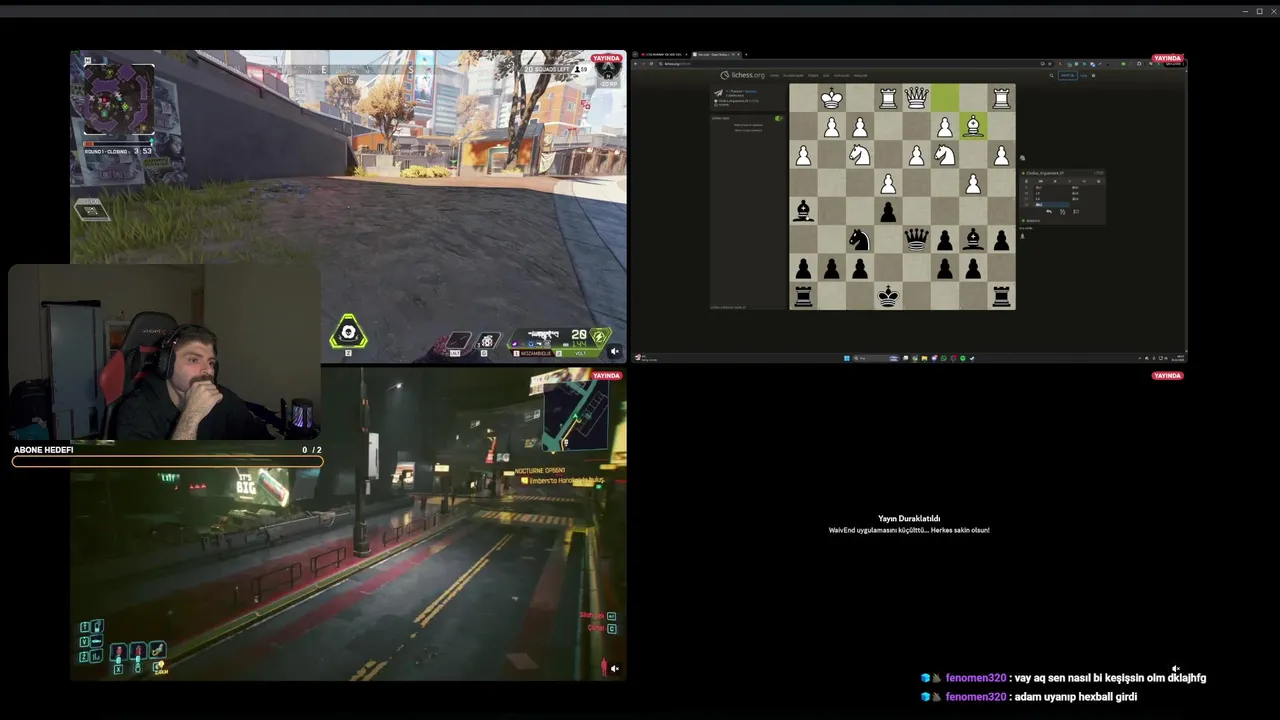1280x720 pixels.
Task: Open the WhatsApp icon in the streamed taskbar
Action: point(944,358)
